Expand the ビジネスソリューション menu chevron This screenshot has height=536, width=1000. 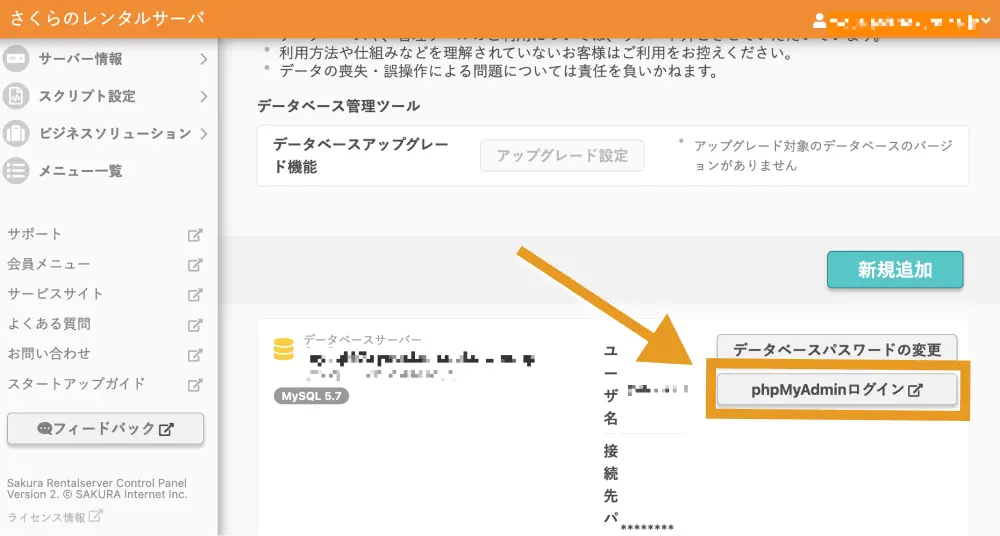(203, 133)
